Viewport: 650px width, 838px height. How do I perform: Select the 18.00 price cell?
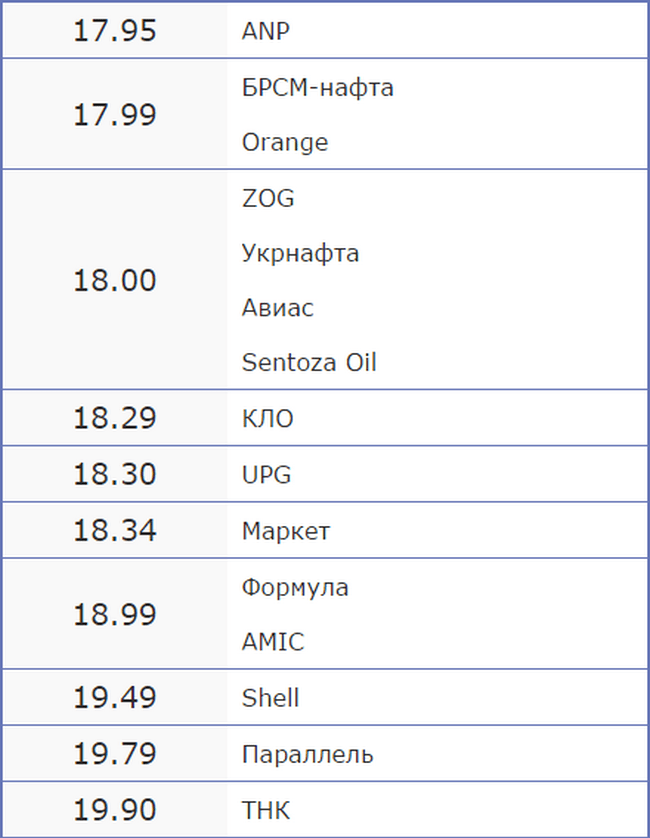pyautogui.click(x=114, y=281)
